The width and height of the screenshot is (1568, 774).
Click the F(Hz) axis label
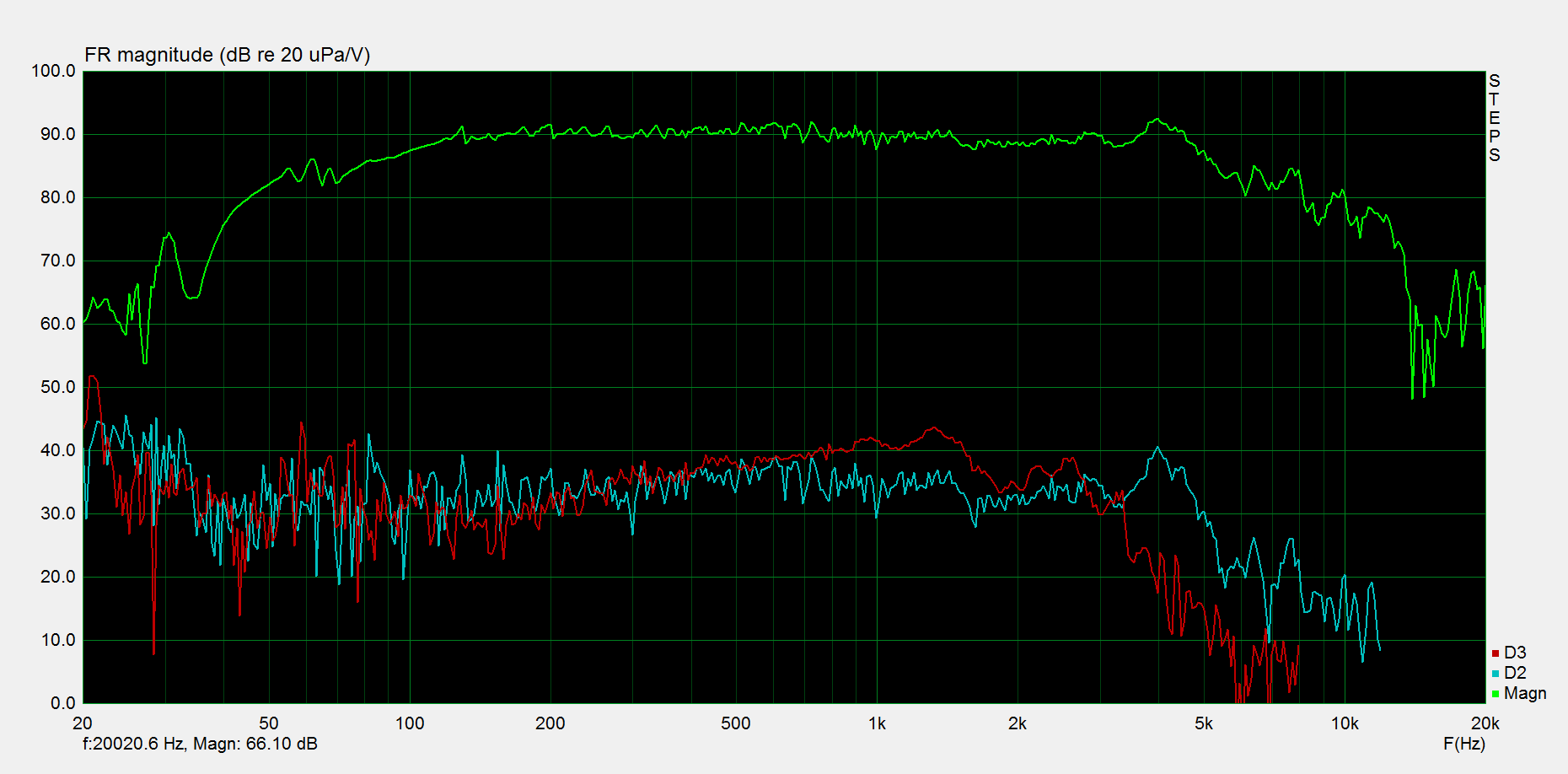click(x=1464, y=744)
